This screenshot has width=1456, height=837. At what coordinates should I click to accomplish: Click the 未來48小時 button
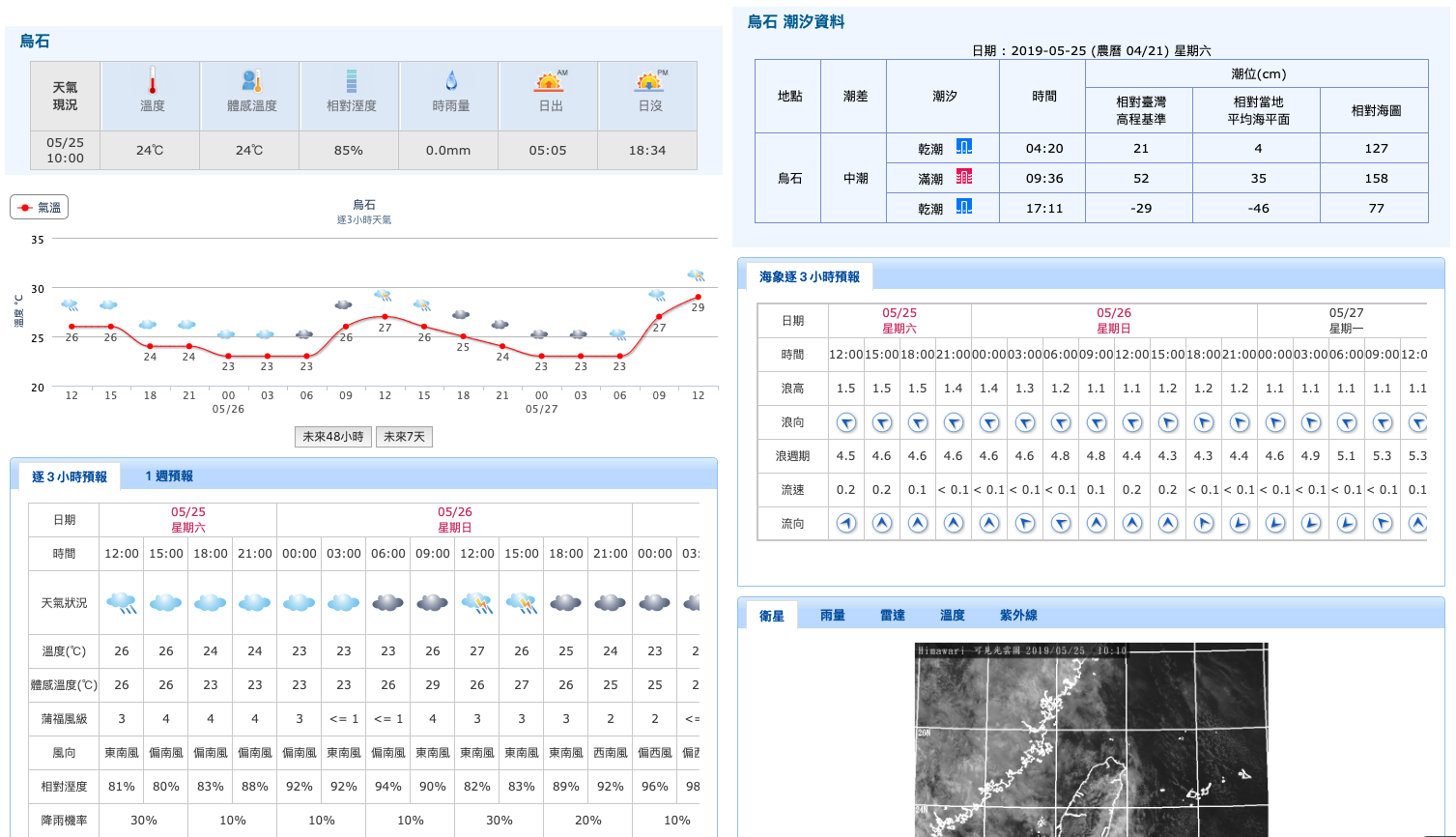[x=333, y=437]
